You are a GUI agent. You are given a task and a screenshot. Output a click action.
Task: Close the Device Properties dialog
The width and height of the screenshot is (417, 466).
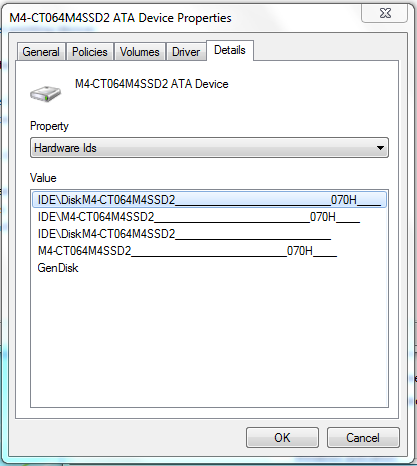click(x=385, y=13)
